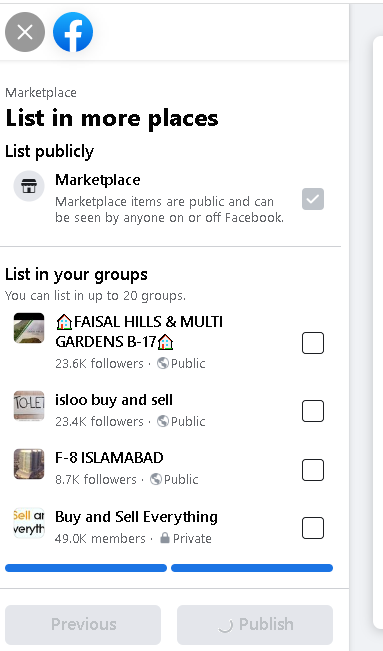383x651 pixels.
Task: Click Buy and Sell Everything group image
Action: click(x=29, y=523)
